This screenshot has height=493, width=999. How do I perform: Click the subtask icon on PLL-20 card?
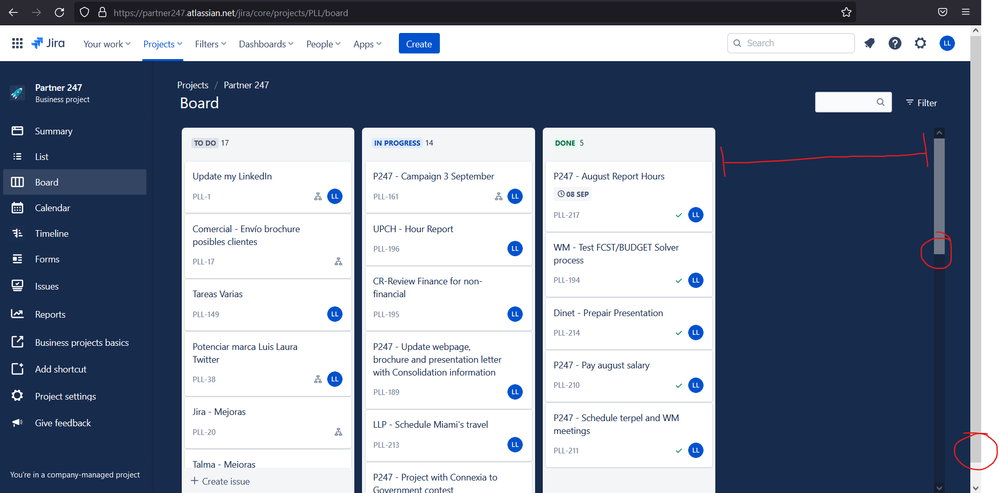(x=338, y=432)
